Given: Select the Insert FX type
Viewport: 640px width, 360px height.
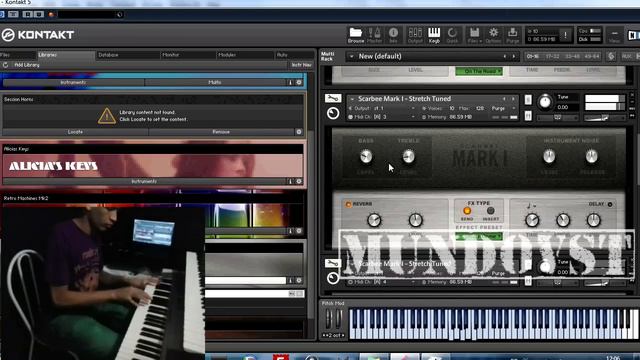Looking at the screenshot, I should click(491, 211).
